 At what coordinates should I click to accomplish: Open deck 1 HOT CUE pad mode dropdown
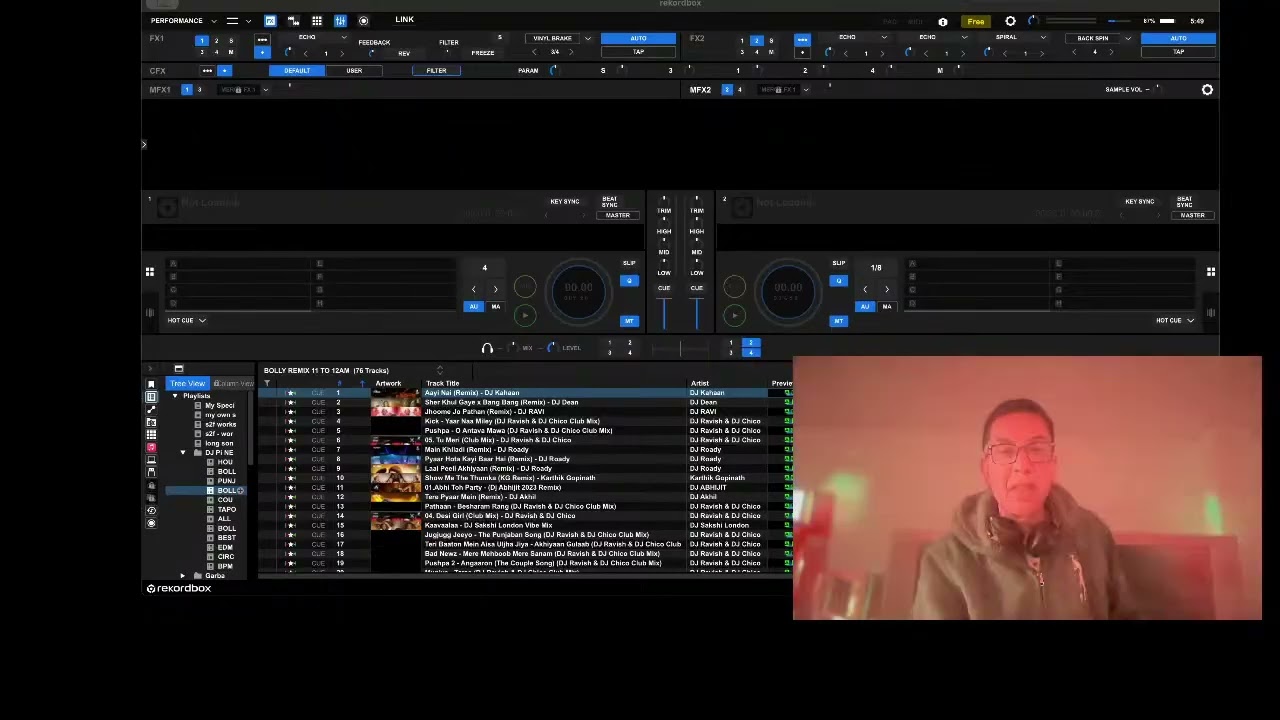186,321
